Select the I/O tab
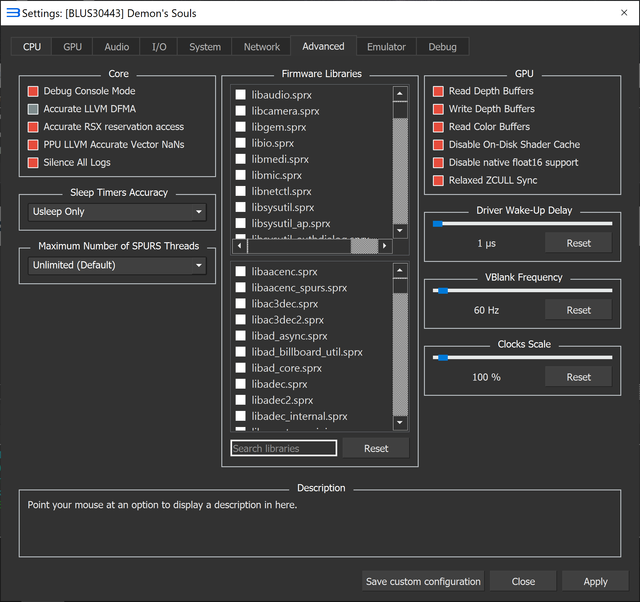The image size is (640, 602). [159, 47]
